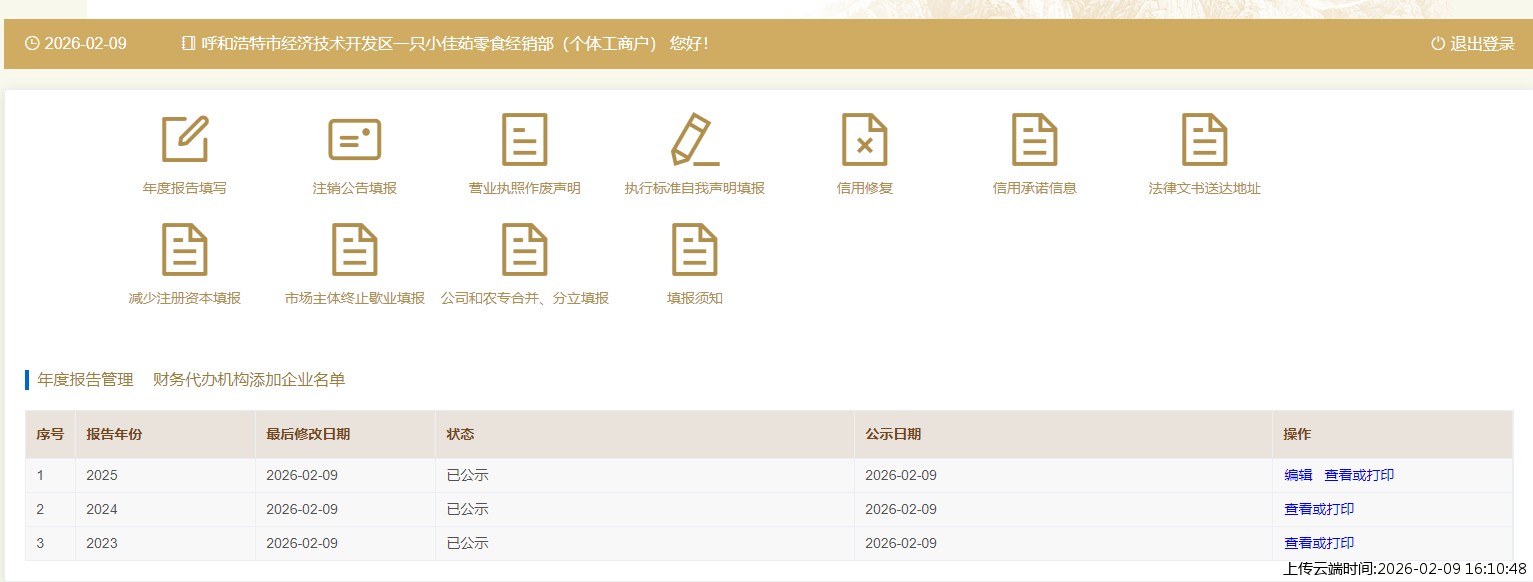Click 查看或打印 for the 2023 report
This screenshot has height=582, width=1533.
click(x=1319, y=543)
